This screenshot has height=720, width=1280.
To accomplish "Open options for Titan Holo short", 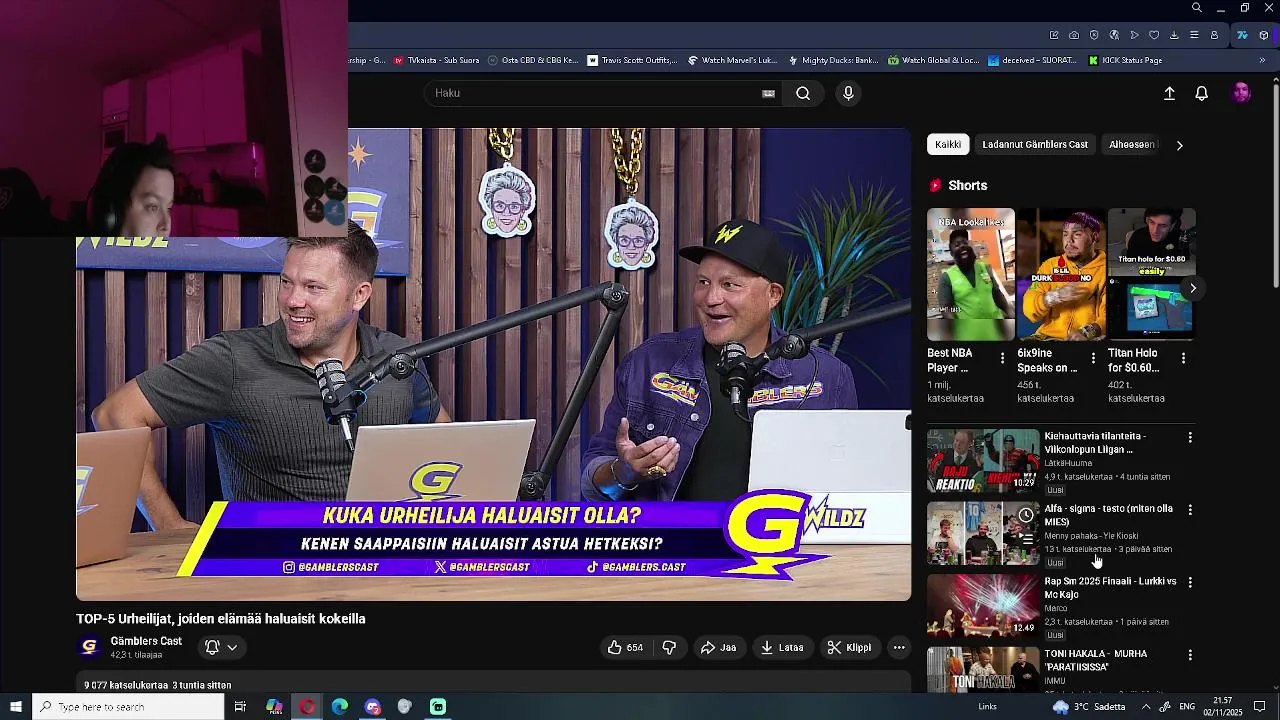I will point(1183,358).
